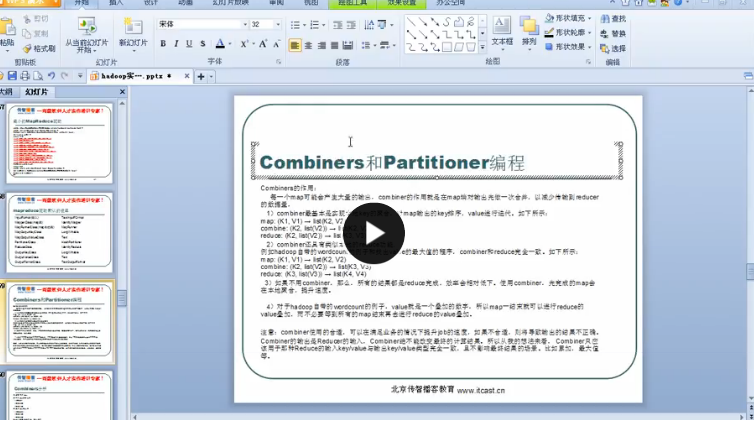Open the quick access customize dropdown arrow
The width and height of the screenshot is (754, 443).
80,76
